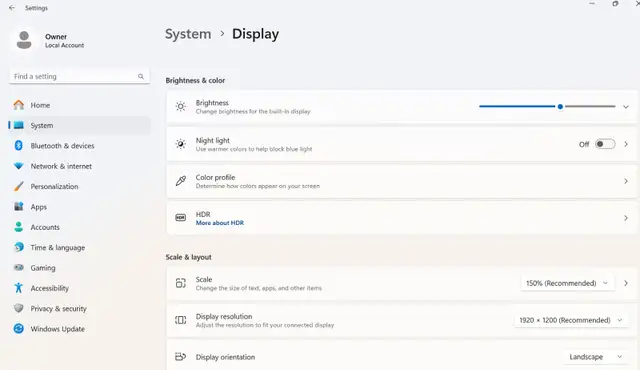This screenshot has width=640, height=370.
Task: Click the Windows Update sync icon
Action: pyautogui.click(x=19, y=328)
